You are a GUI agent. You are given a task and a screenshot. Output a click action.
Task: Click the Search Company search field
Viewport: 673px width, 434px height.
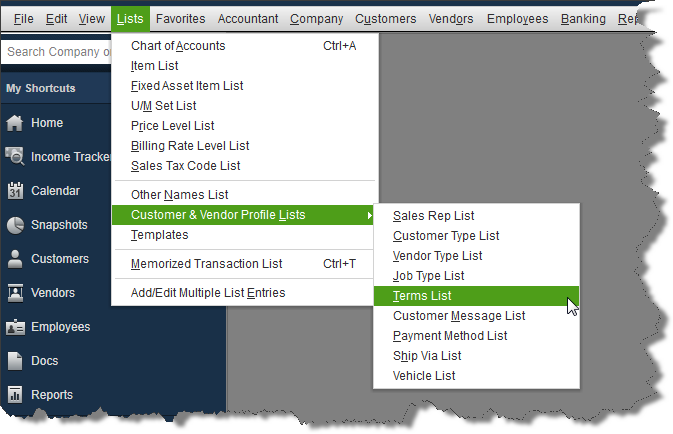coord(57,52)
